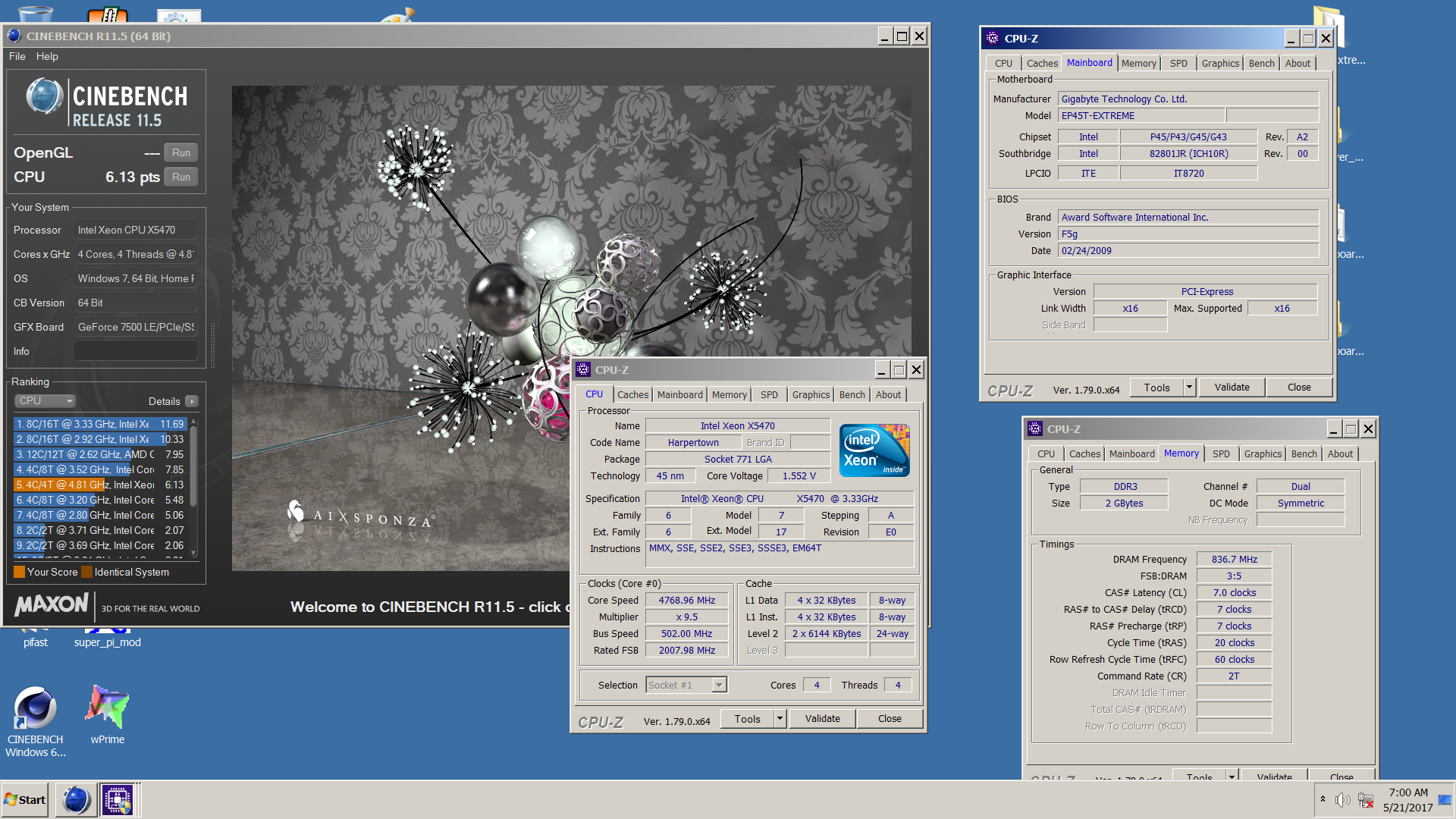1456x819 pixels.
Task: Click the BIOS date 02/24/2009
Action: pos(1188,250)
